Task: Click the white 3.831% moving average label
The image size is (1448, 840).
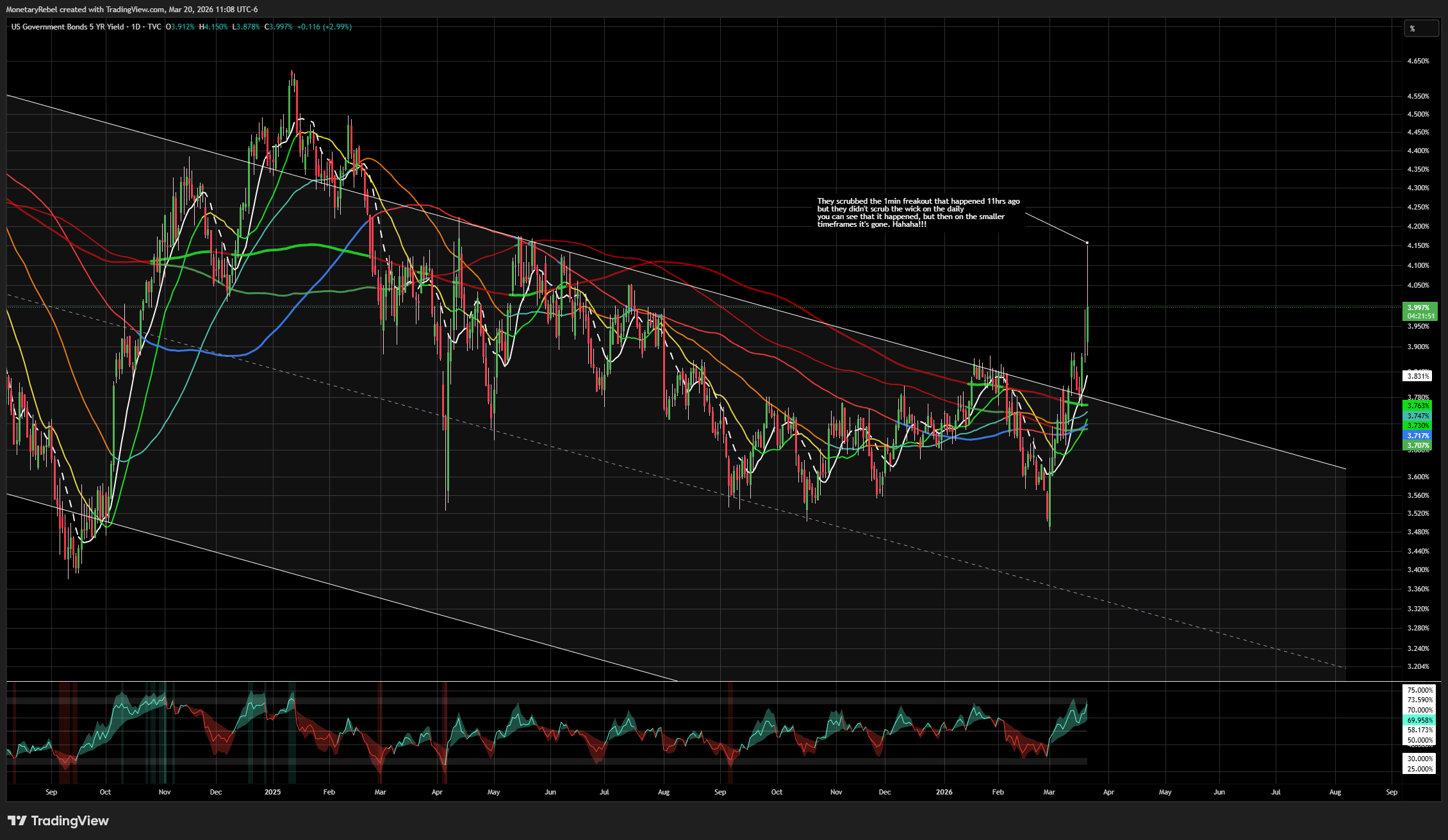Action: 1418,376
